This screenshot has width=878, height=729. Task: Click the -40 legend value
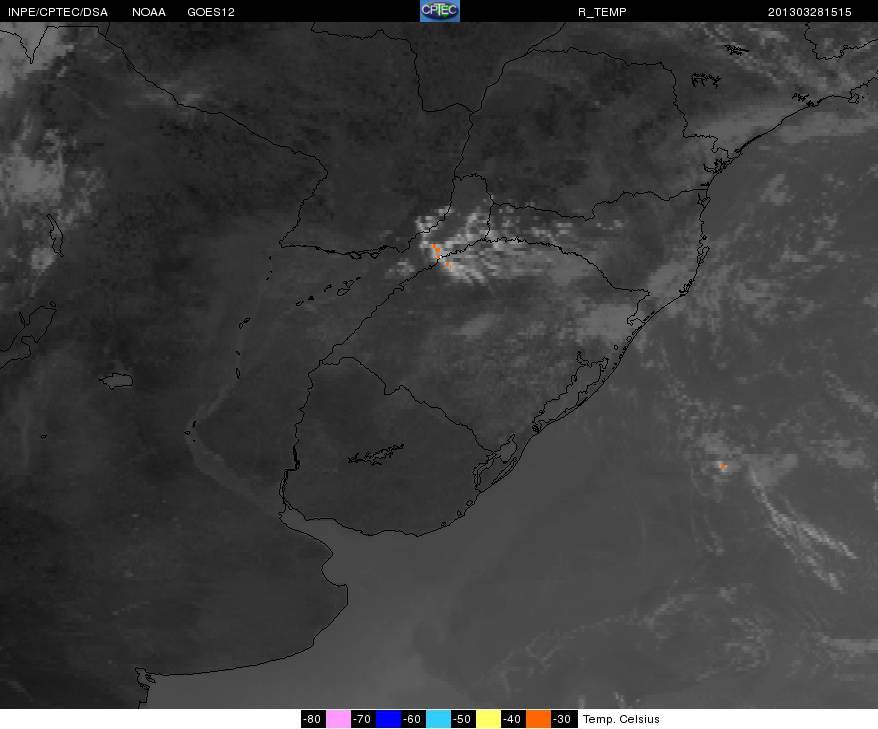[512, 719]
